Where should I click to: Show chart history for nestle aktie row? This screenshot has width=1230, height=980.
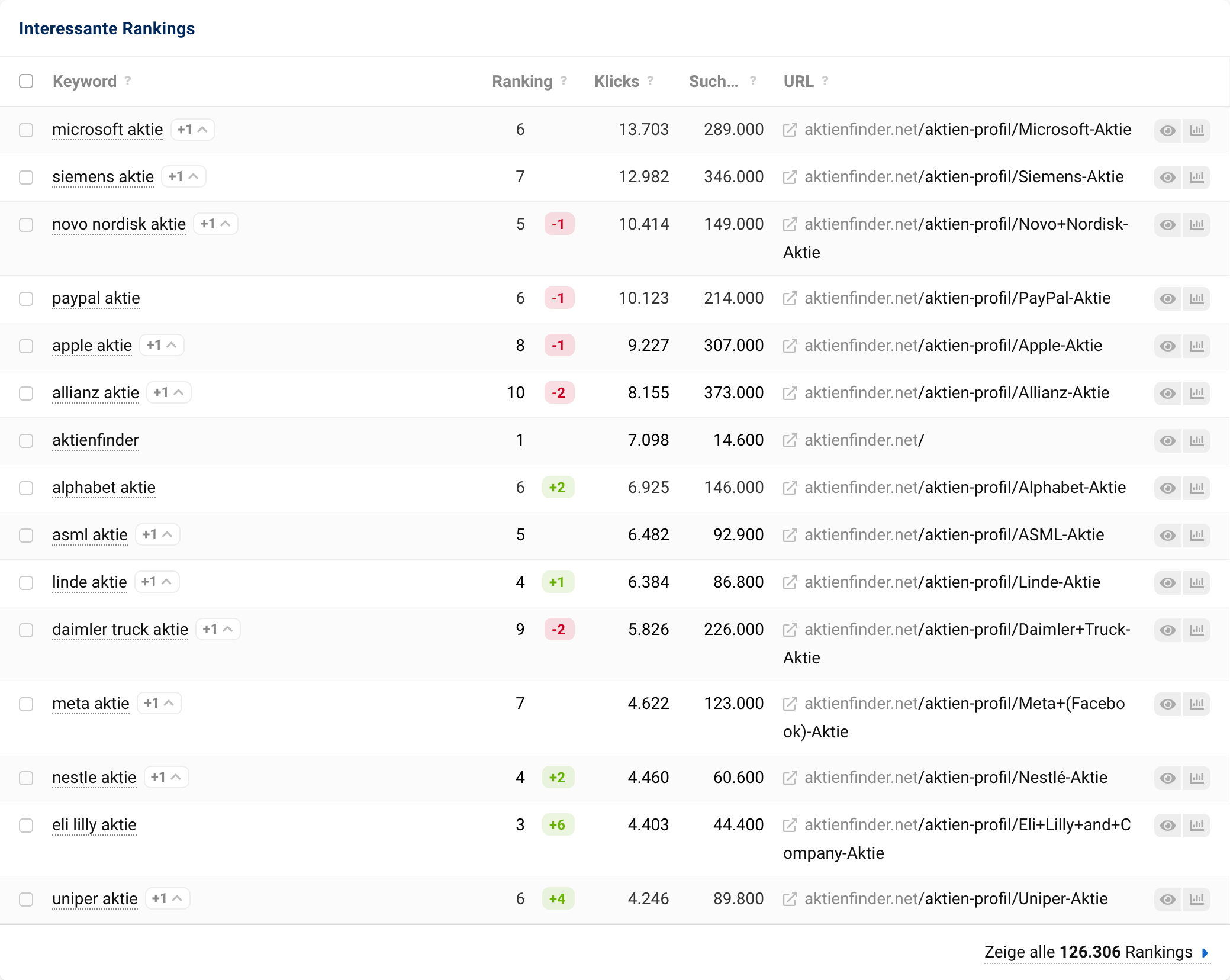pyautogui.click(x=1197, y=778)
